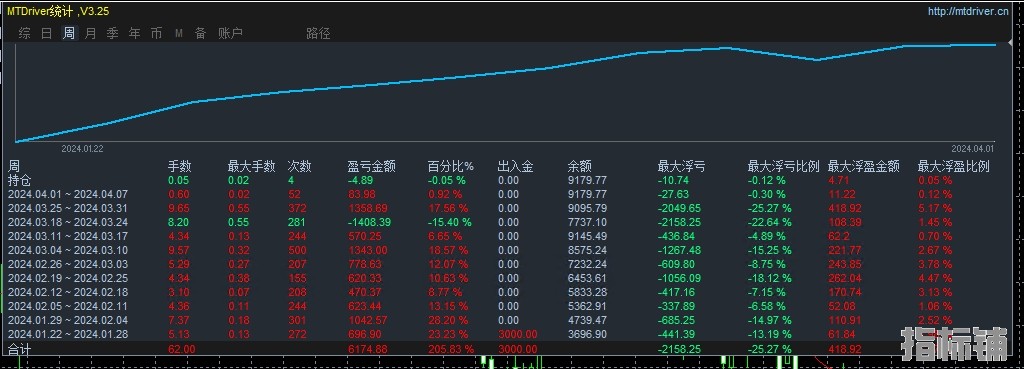The width and height of the screenshot is (1024, 369).
Task: Select the 日 daily statistics tab
Action: click(x=46, y=33)
